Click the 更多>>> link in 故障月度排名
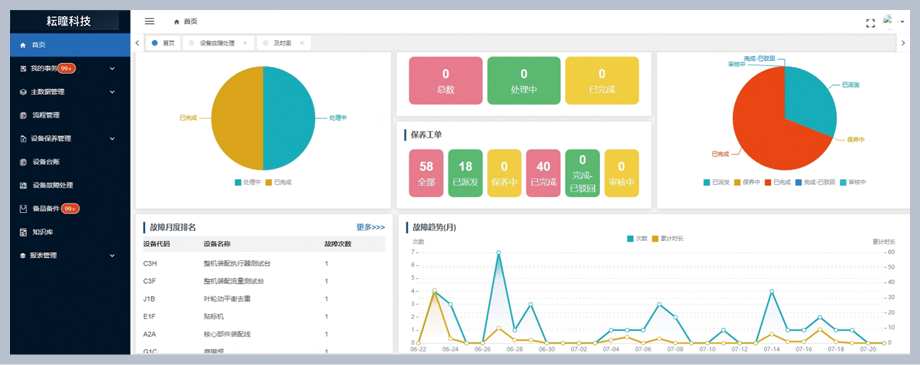The width and height of the screenshot is (920, 365). coord(371,227)
